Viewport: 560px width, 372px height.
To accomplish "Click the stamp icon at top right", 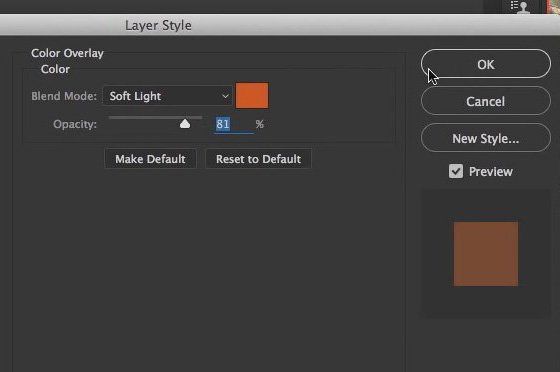I will 520,6.
